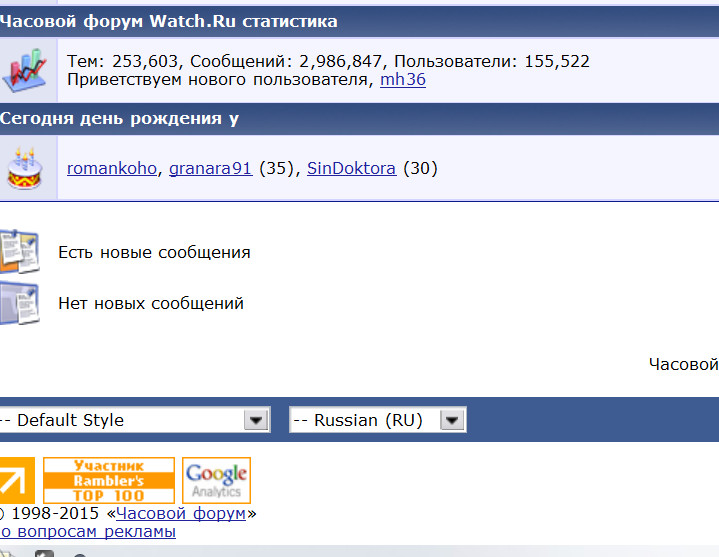Click the Часовой text at right edge
719x557 pixels.
tap(683, 364)
